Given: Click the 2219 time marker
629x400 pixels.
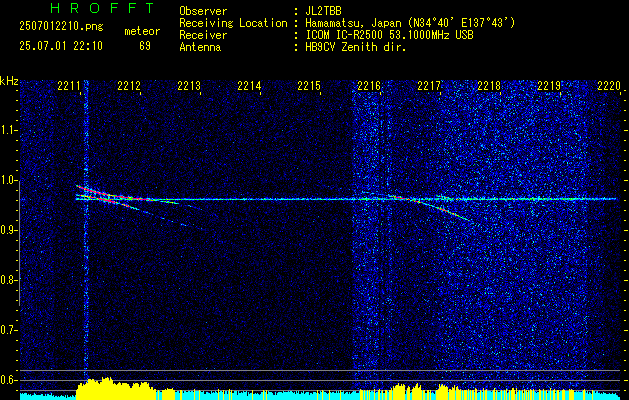Looking at the screenshot, I should (548, 86).
